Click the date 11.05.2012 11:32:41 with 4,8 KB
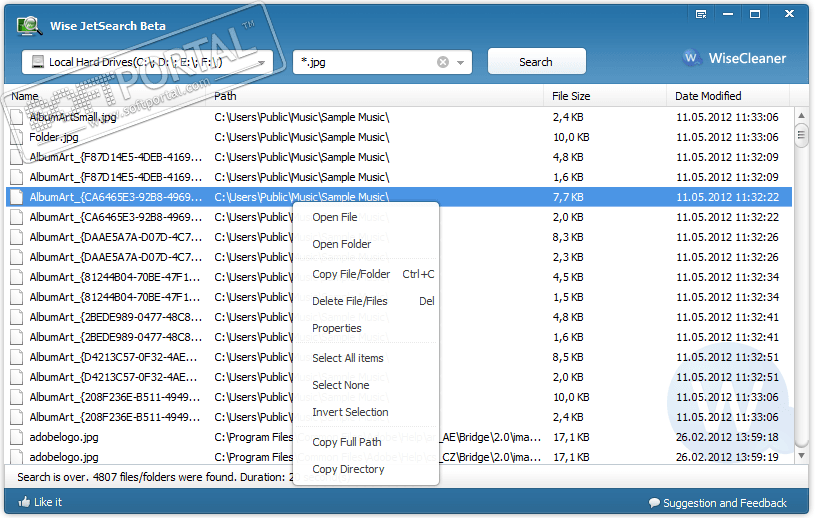815x518 pixels. click(727, 317)
